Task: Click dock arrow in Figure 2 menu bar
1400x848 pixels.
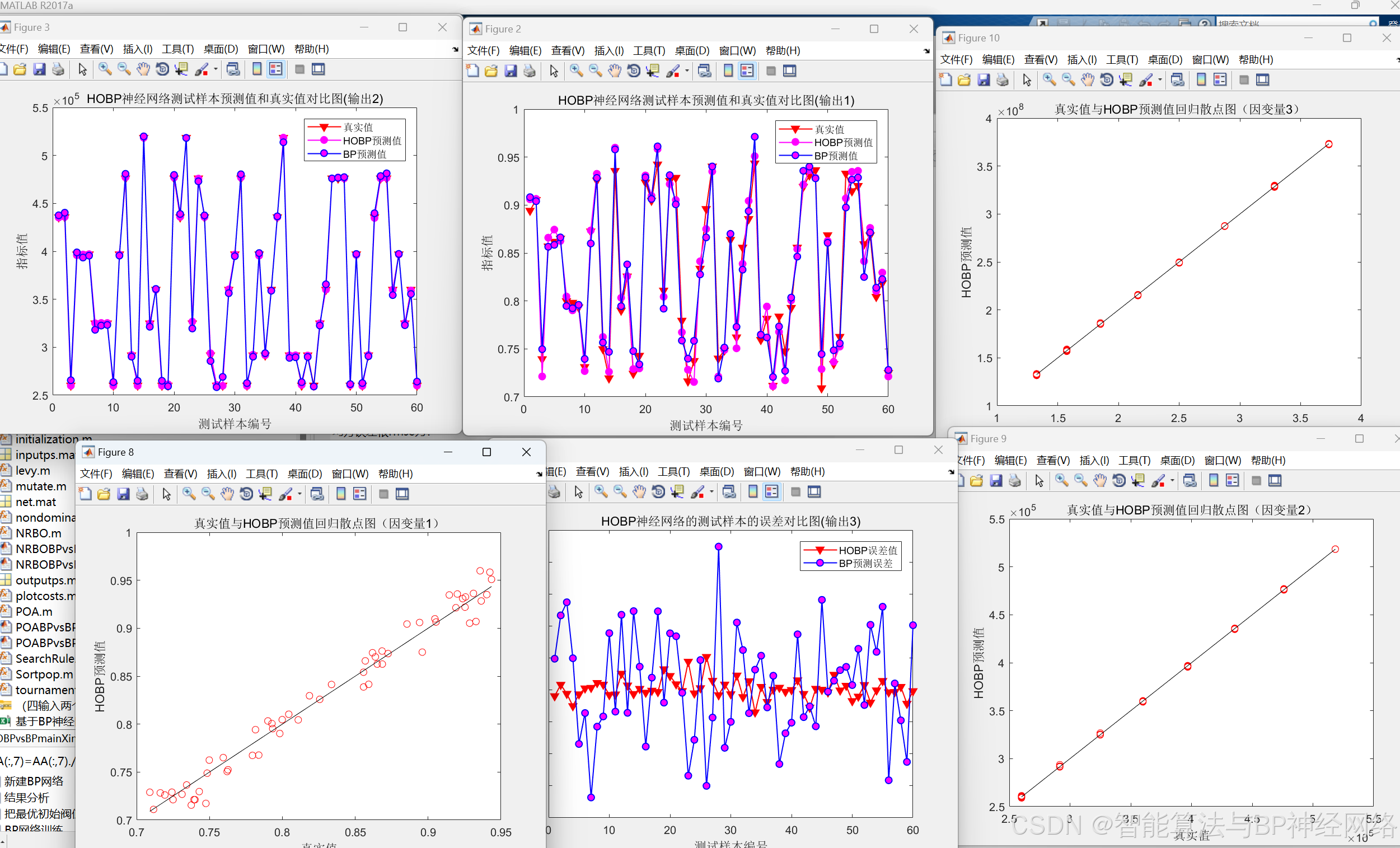Action: coord(926,51)
